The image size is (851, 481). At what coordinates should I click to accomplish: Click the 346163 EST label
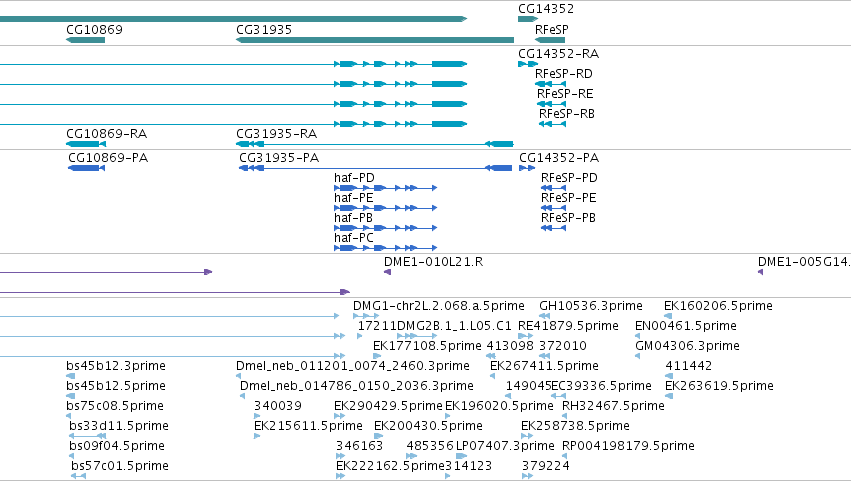click(x=359, y=446)
